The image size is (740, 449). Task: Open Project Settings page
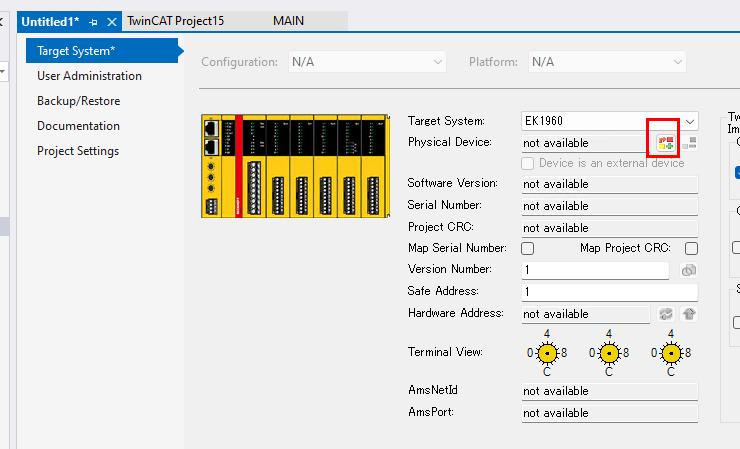coord(78,151)
